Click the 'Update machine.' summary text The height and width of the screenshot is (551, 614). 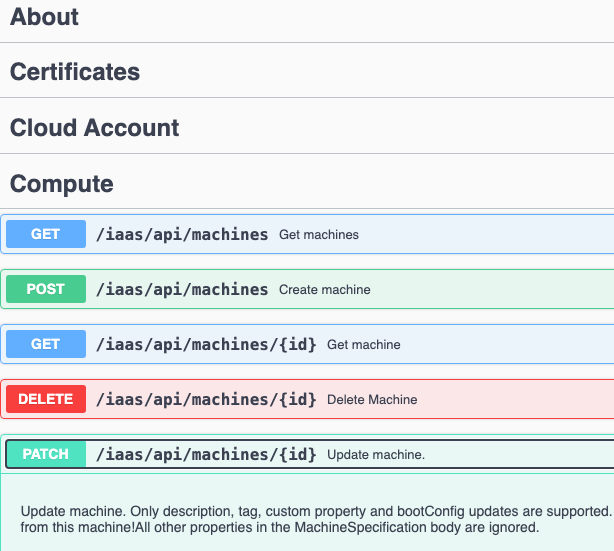[376, 455]
